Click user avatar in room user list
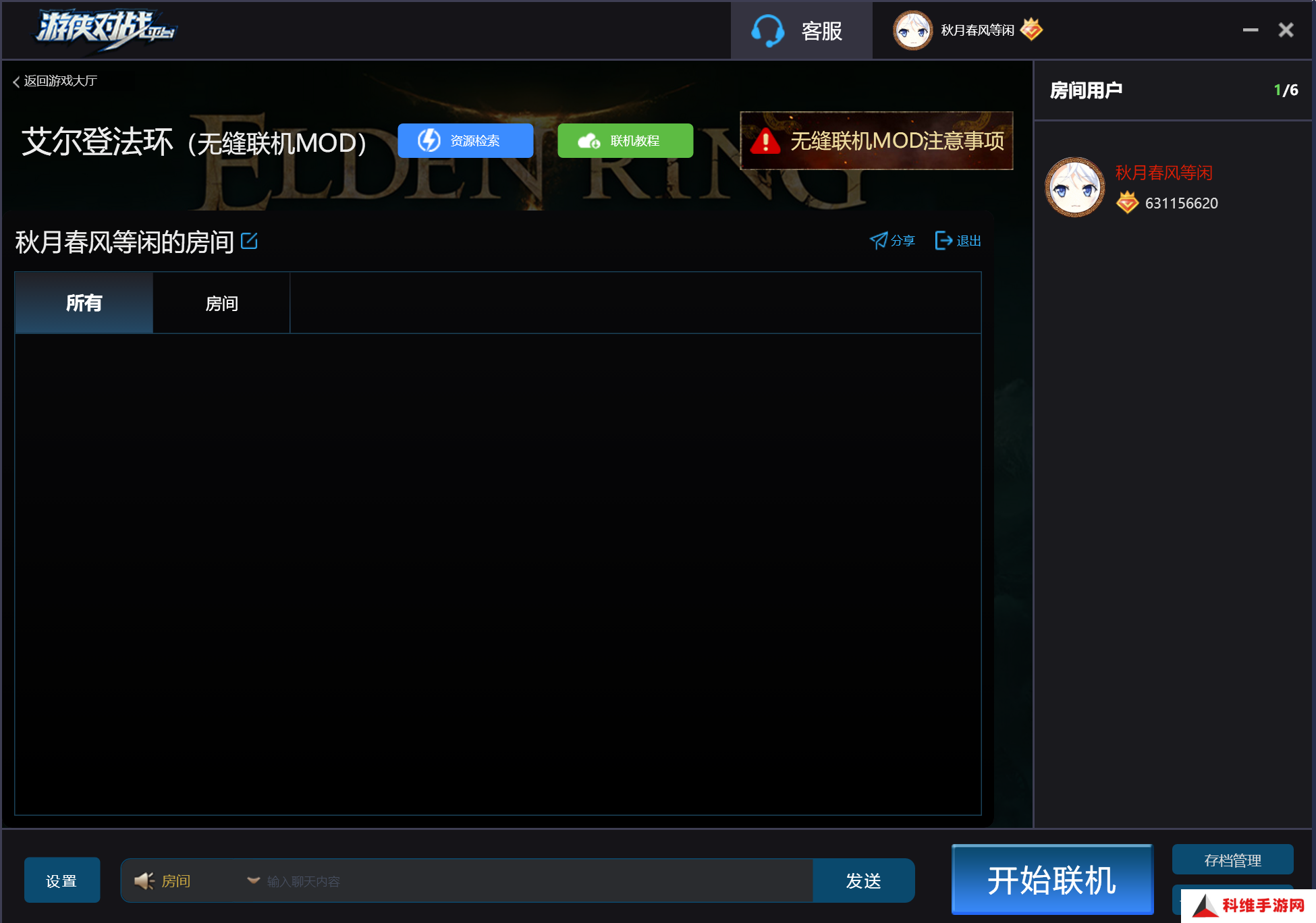 tap(1075, 187)
